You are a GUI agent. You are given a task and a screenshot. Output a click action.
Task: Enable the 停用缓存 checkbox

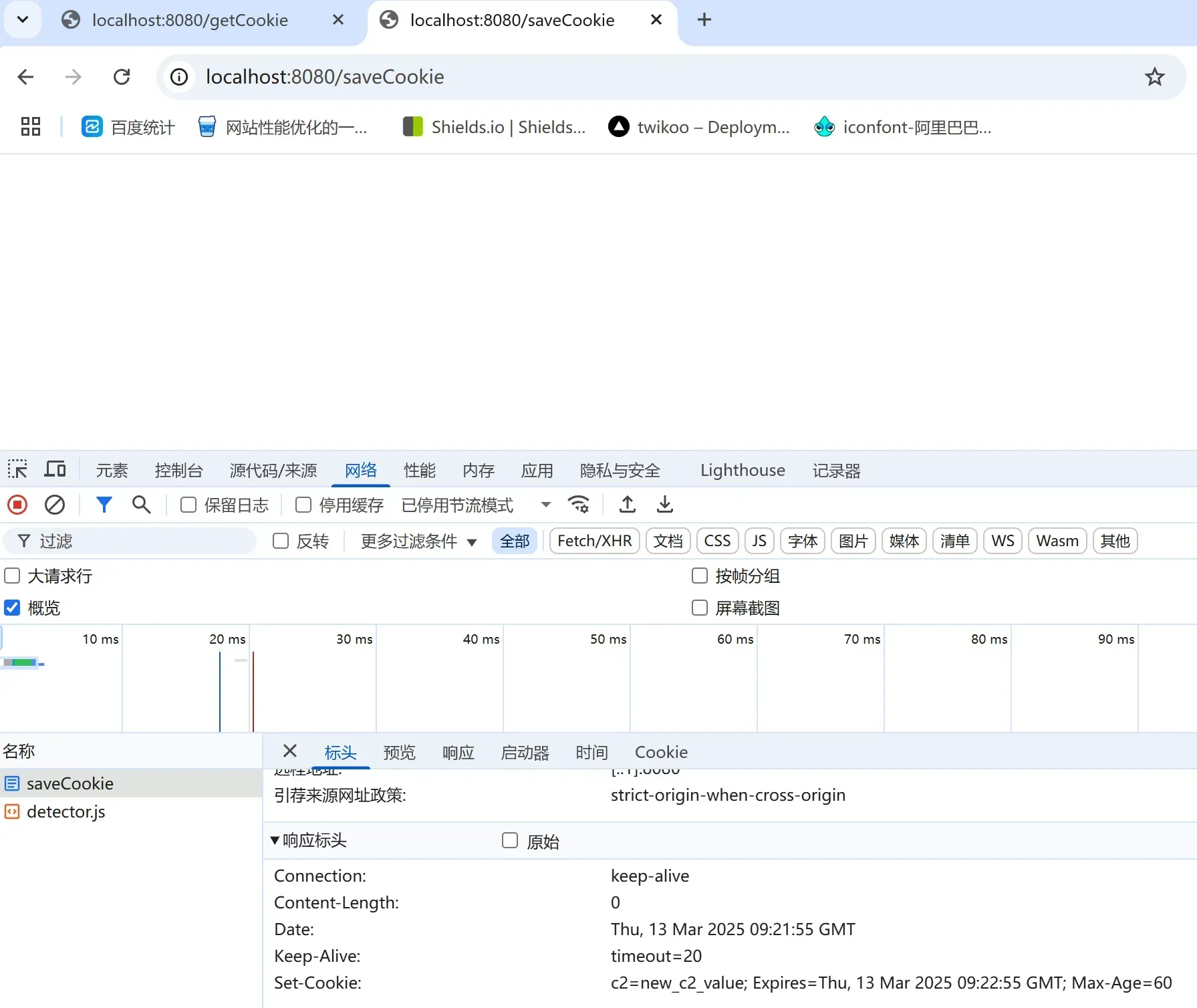(x=303, y=505)
